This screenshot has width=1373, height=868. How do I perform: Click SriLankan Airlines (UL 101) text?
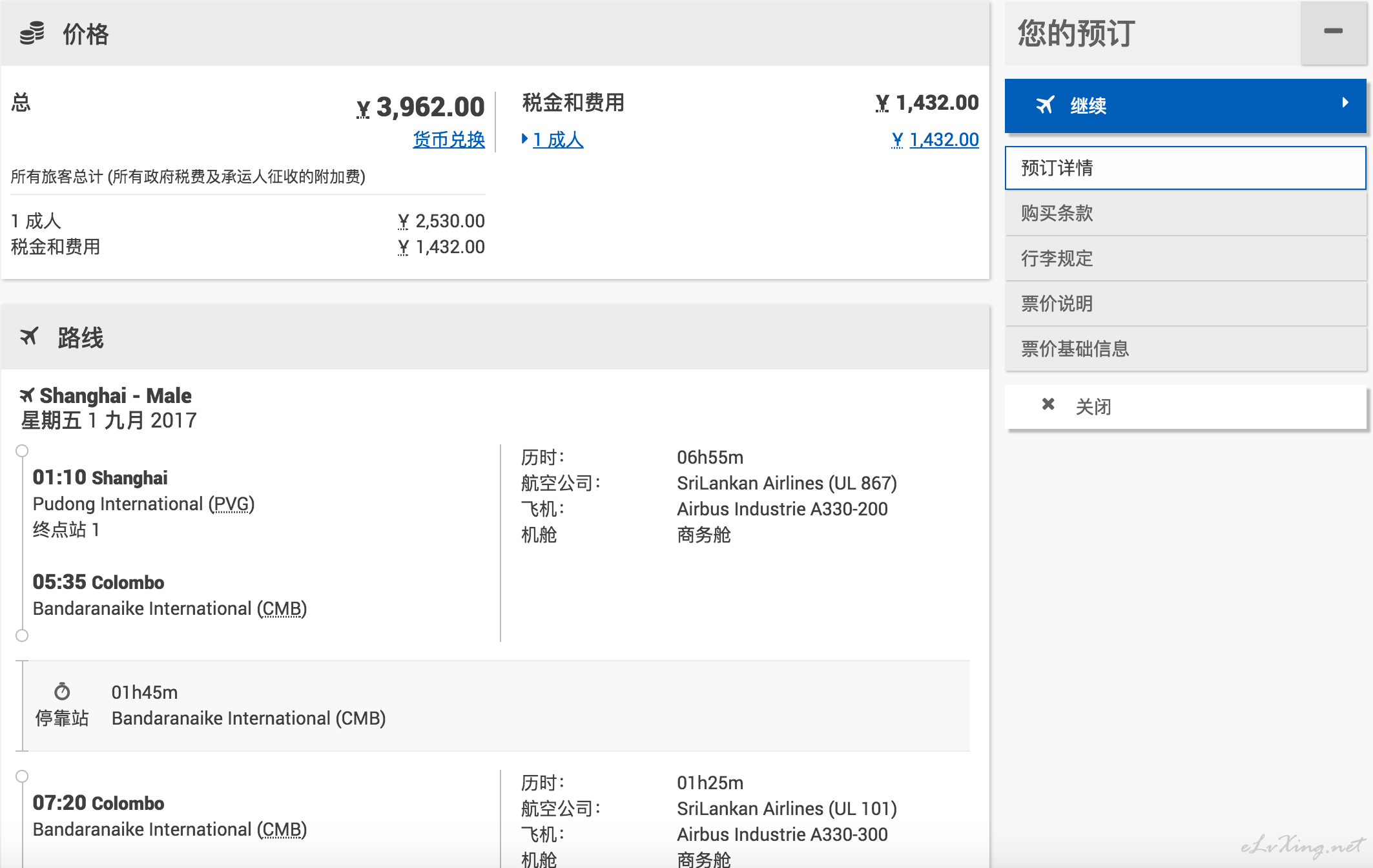(787, 809)
